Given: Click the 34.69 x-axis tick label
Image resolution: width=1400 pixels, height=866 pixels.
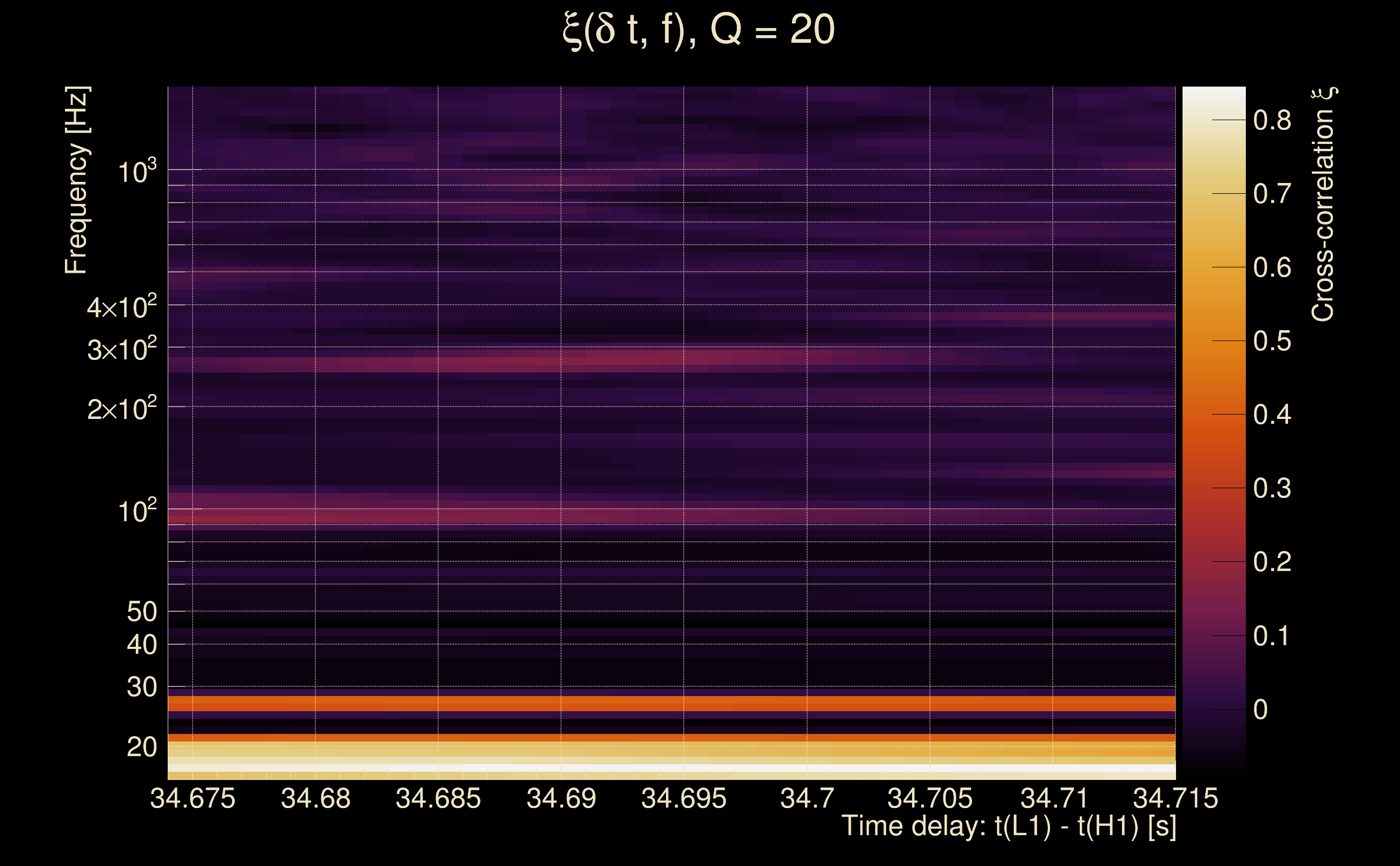Looking at the screenshot, I should click(x=561, y=798).
